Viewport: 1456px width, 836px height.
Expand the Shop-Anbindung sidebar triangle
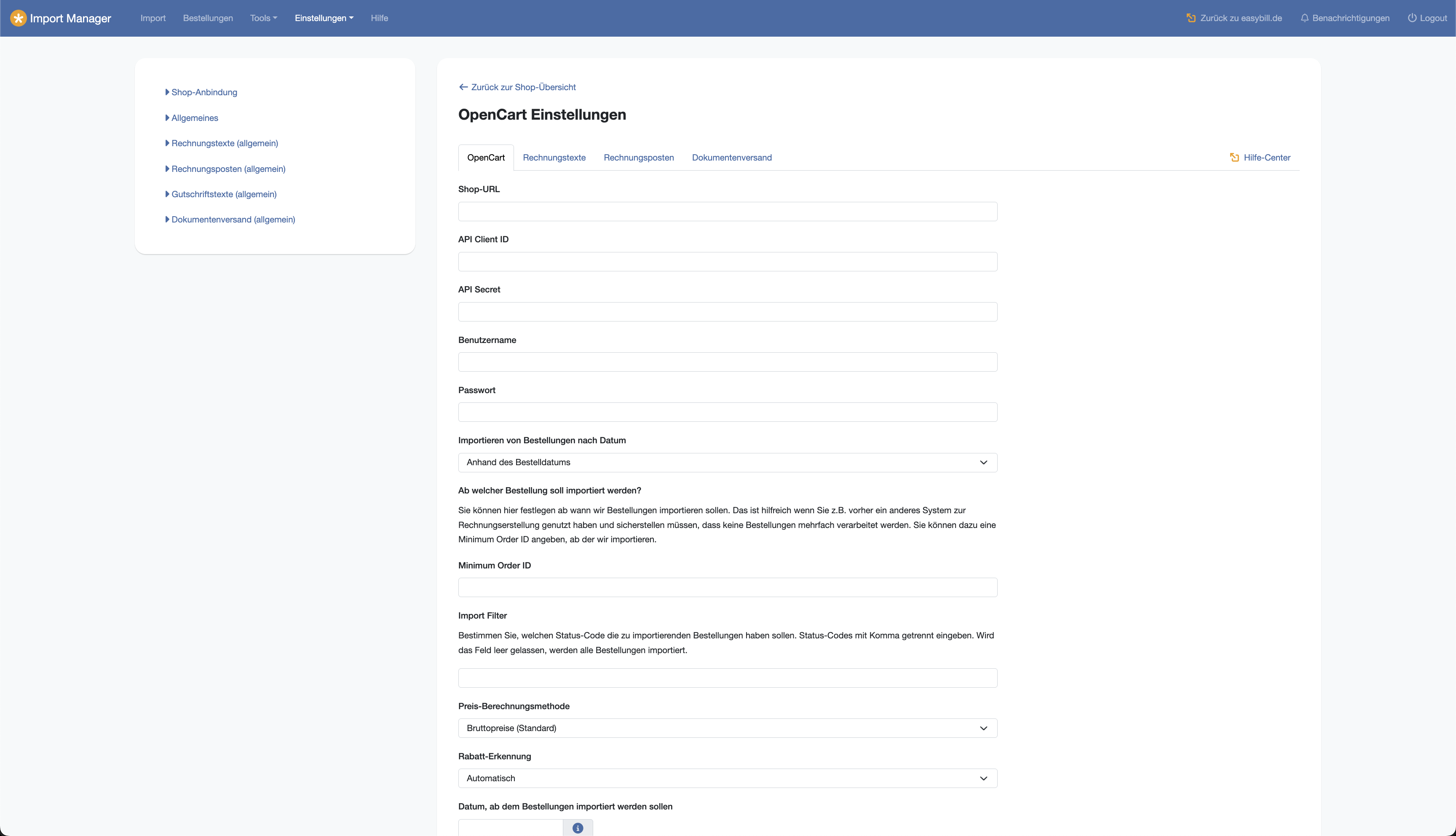pos(167,92)
